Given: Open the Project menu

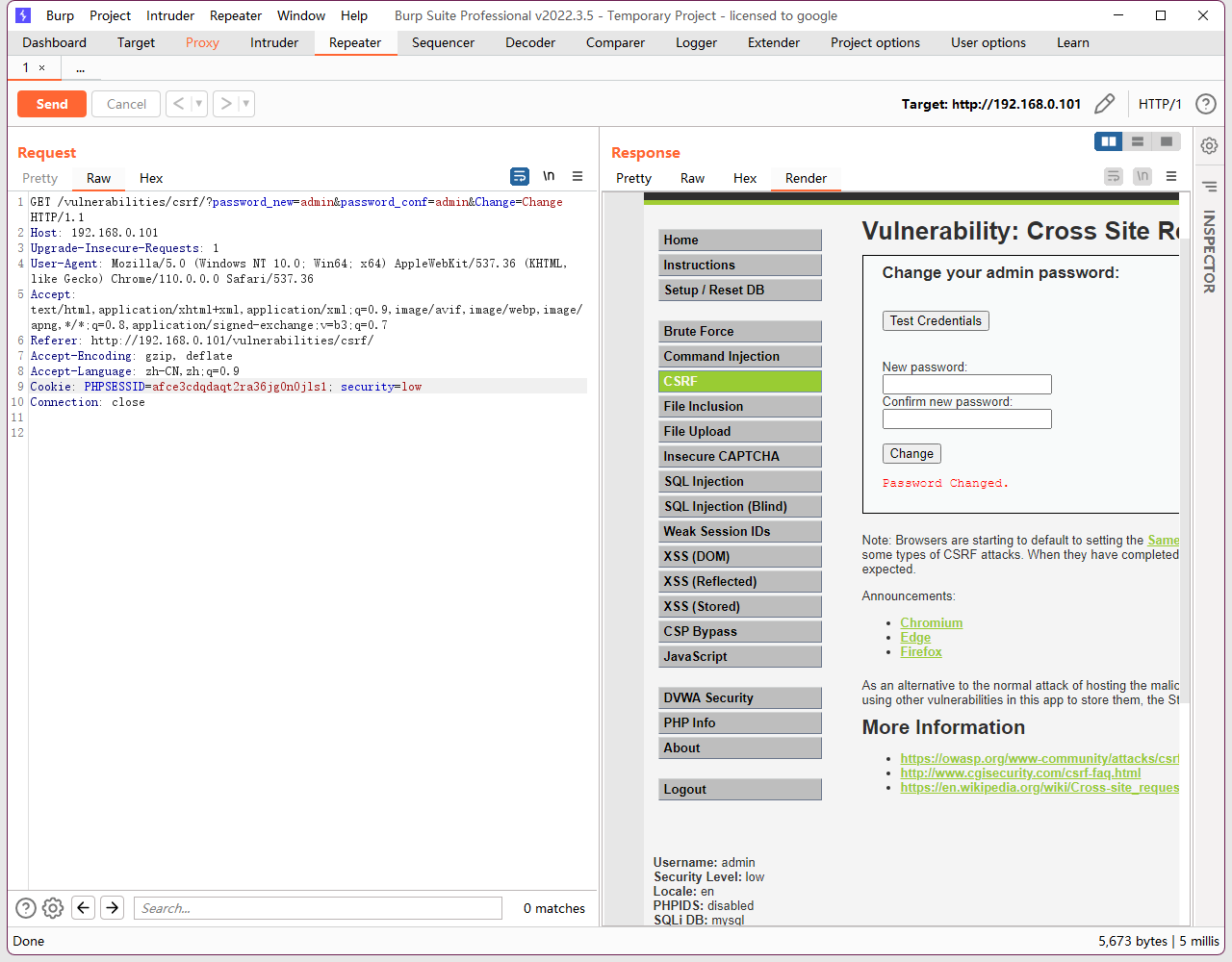Looking at the screenshot, I should coord(110,15).
